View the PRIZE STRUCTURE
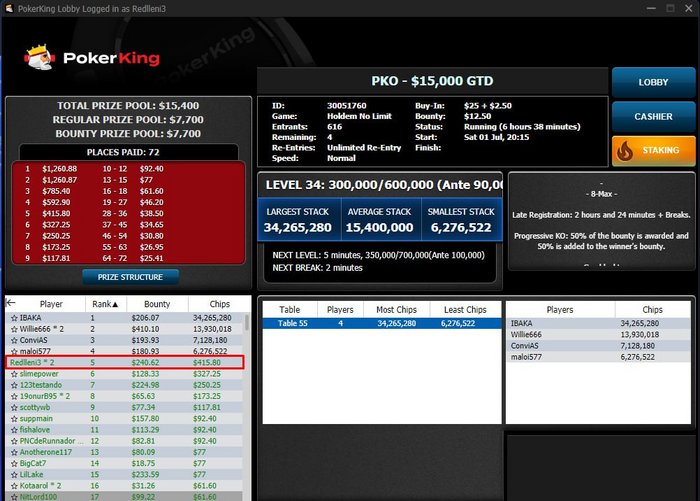700x501 pixels. pos(130,277)
